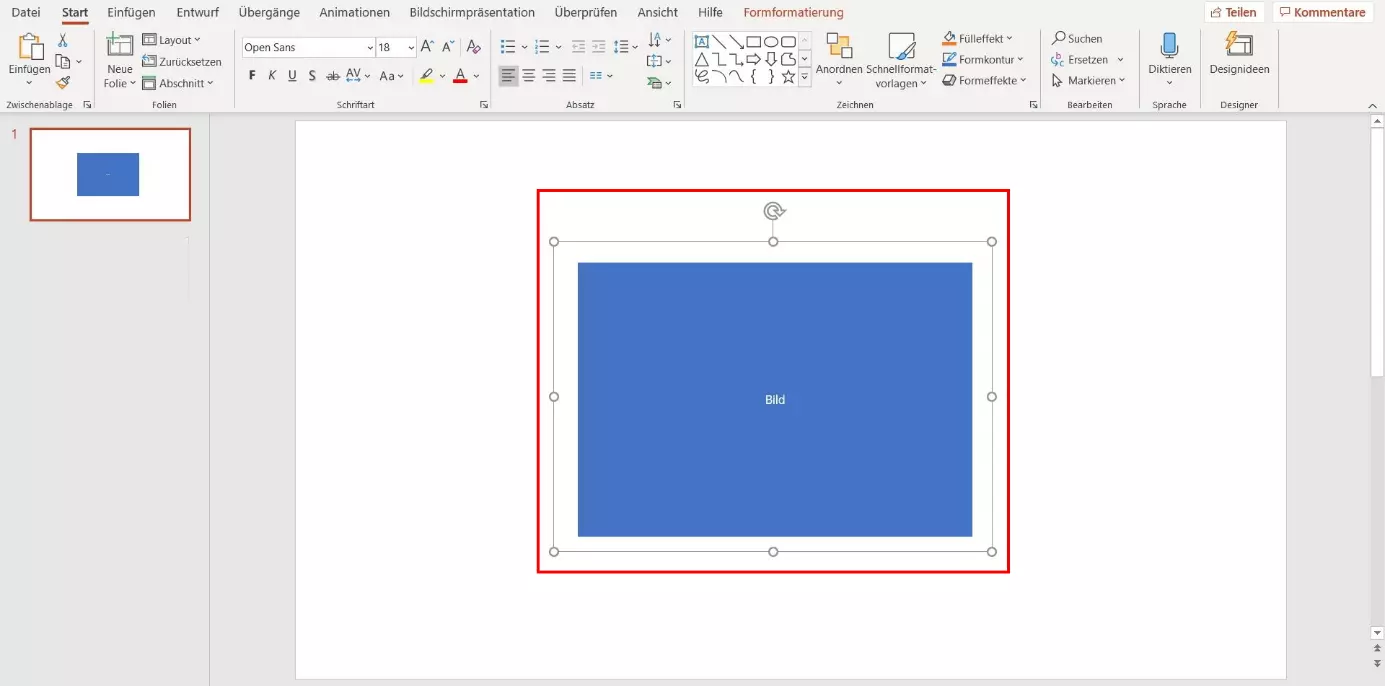Increase font size with the larger A icon
The image size is (1385, 686).
pyautogui.click(x=427, y=47)
